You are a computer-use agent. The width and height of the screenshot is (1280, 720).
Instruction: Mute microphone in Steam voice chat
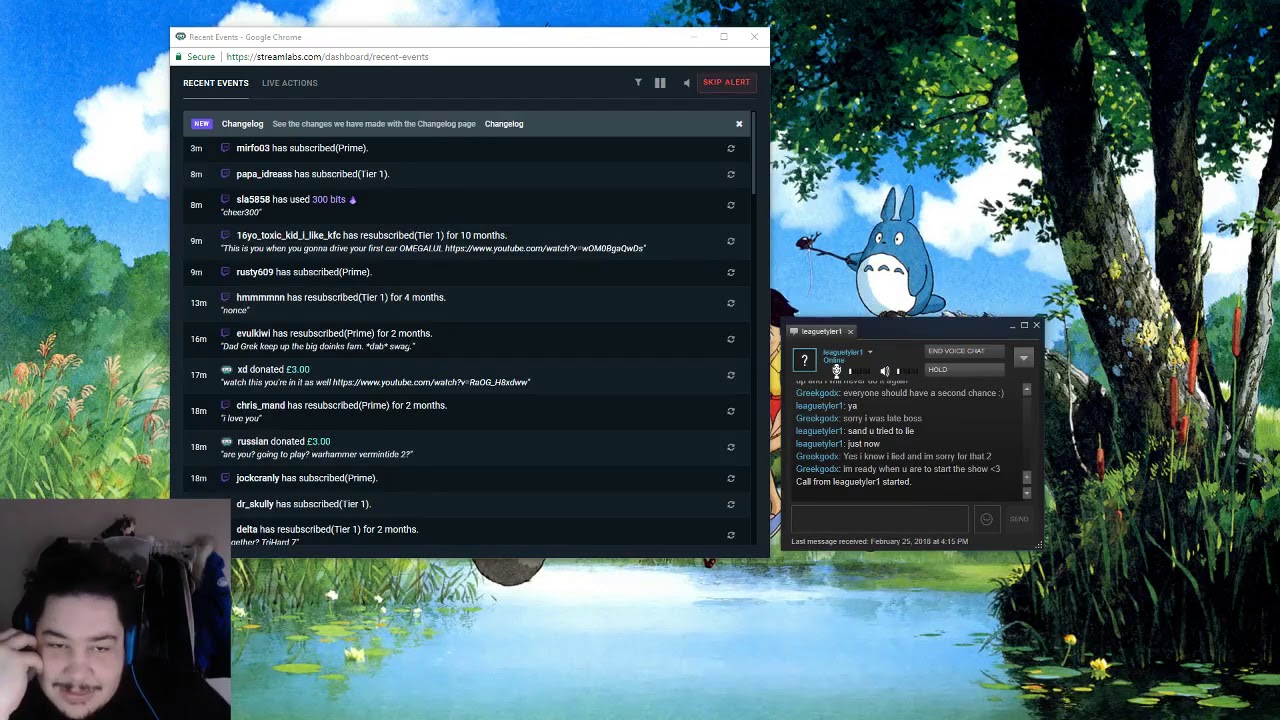[837, 371]
